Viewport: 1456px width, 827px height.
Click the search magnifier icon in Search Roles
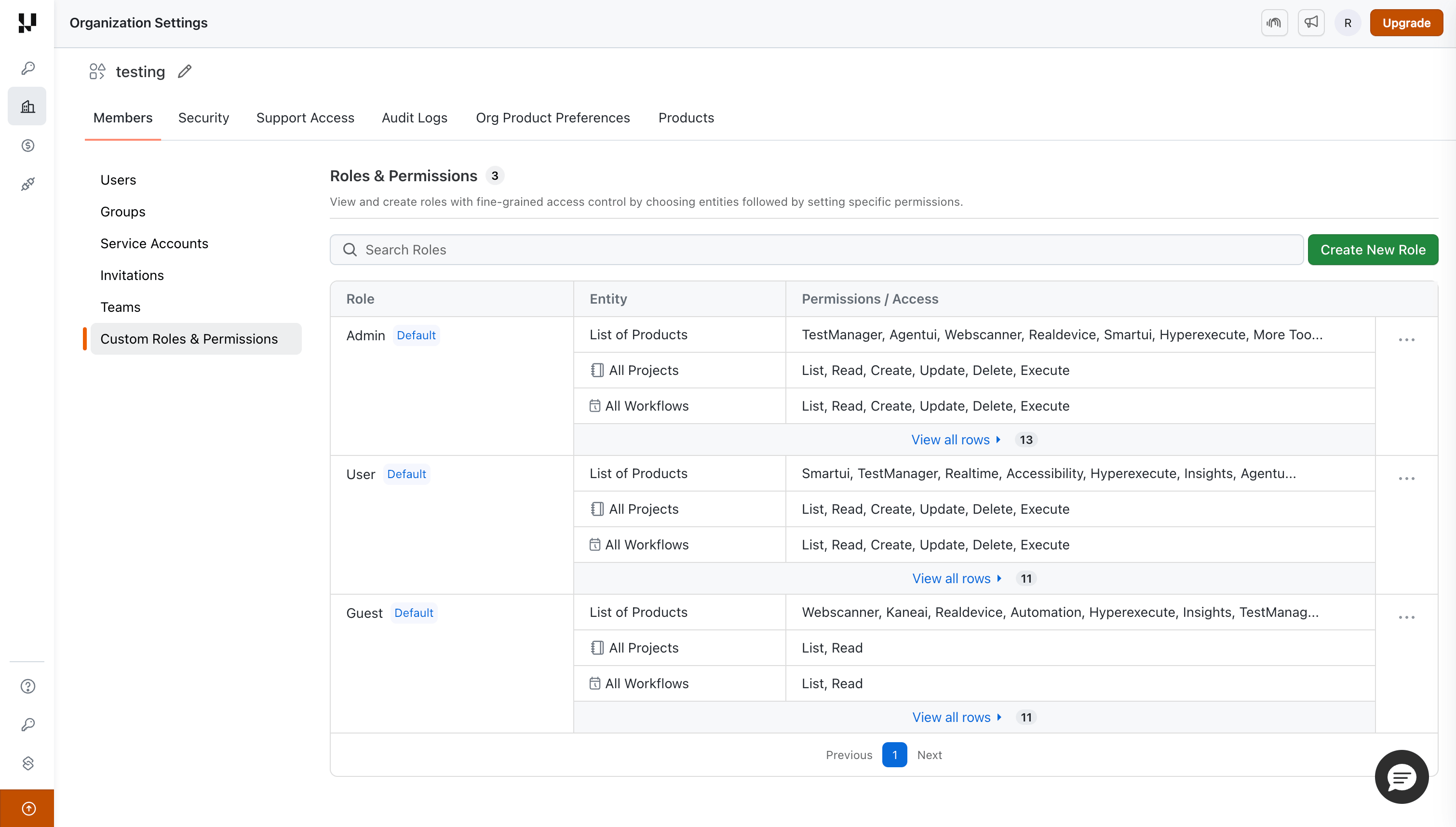pyautogui.click(x=350, y=250)
